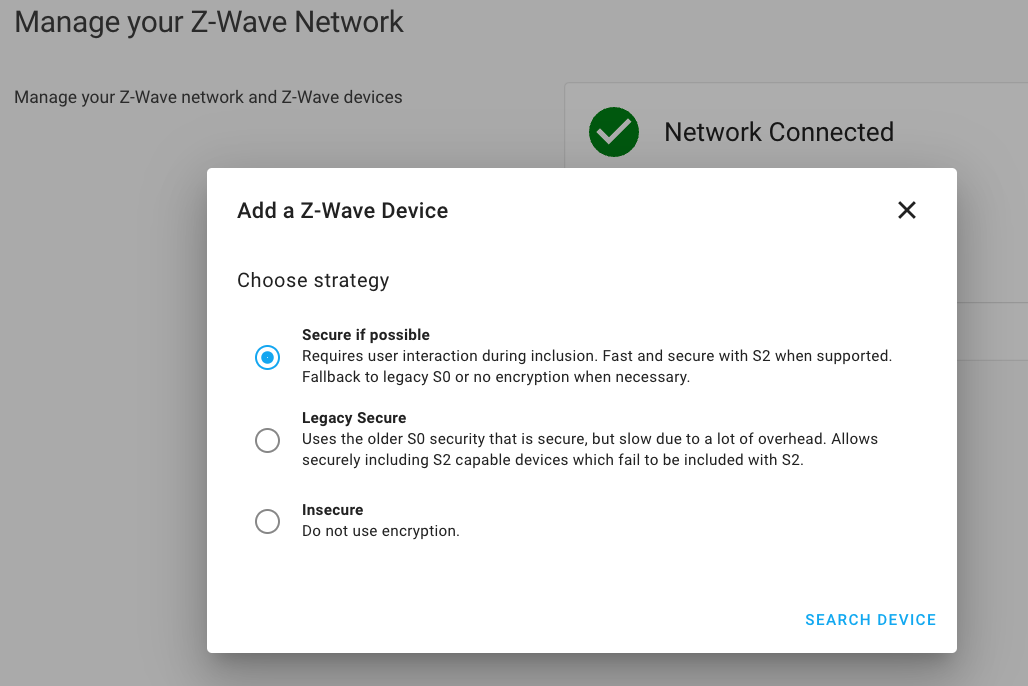The image size is (1028, 686).
Task: Click the Do not use encryption description
Action: [378, 530]
